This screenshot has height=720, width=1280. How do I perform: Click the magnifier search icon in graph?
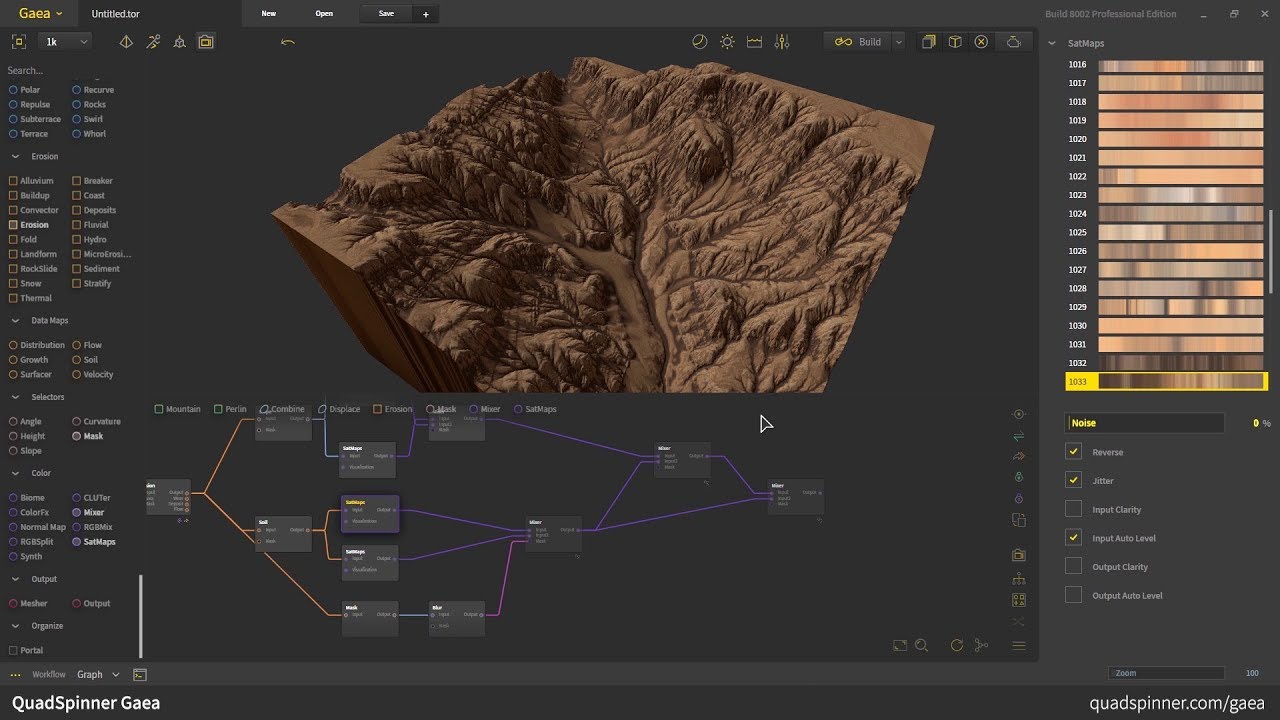[922, 646]
